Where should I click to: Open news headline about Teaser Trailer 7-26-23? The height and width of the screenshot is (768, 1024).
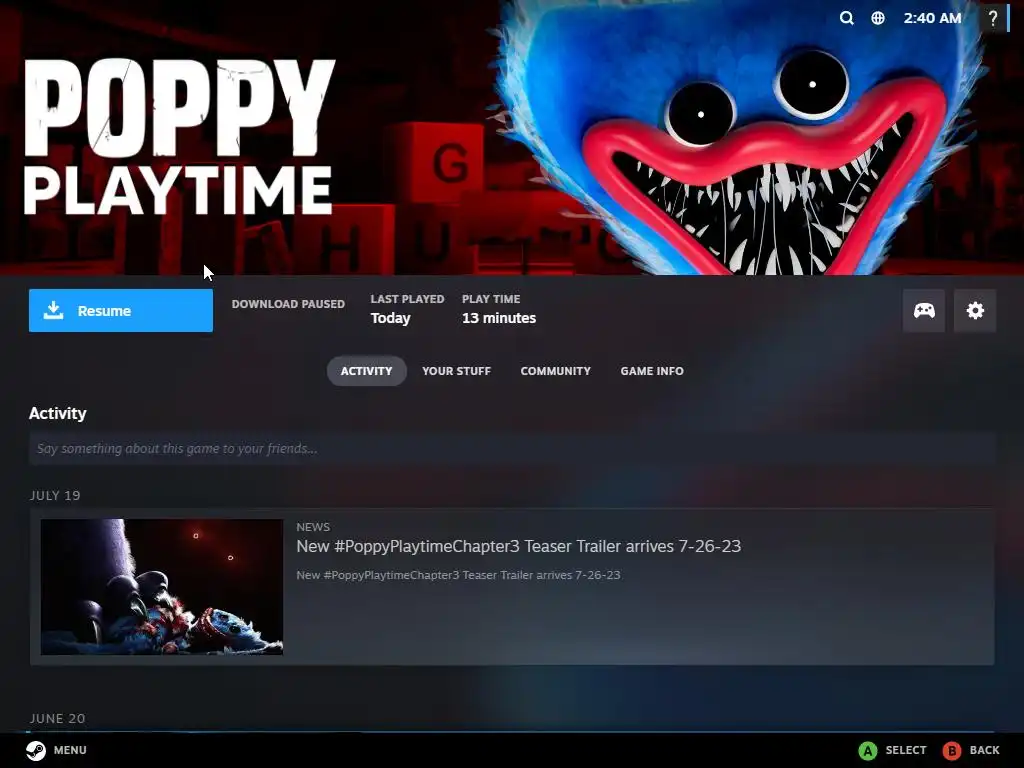(519, 546)
